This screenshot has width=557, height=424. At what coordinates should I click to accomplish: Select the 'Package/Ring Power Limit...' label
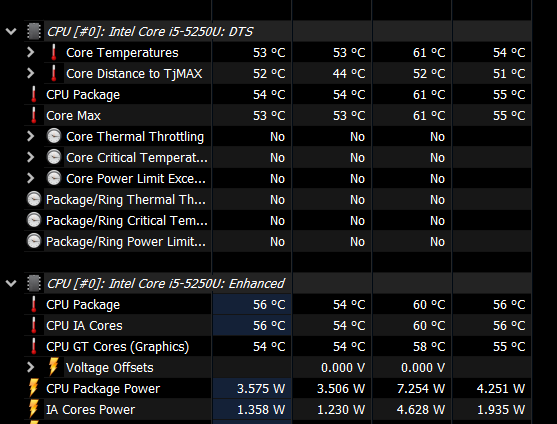click(x=126, y=241)
